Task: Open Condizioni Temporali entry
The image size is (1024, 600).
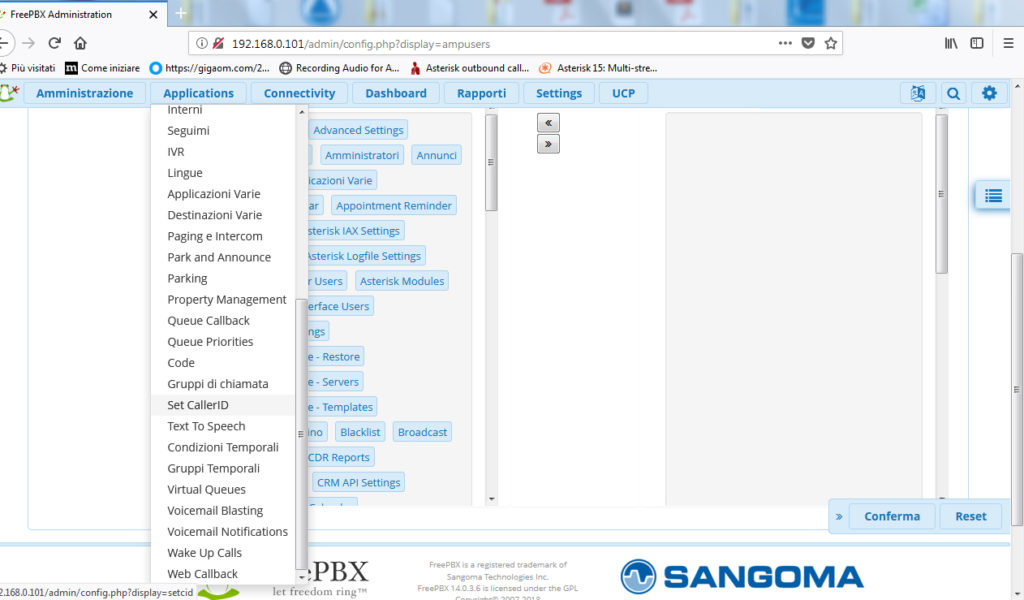Action: [223, 447]
